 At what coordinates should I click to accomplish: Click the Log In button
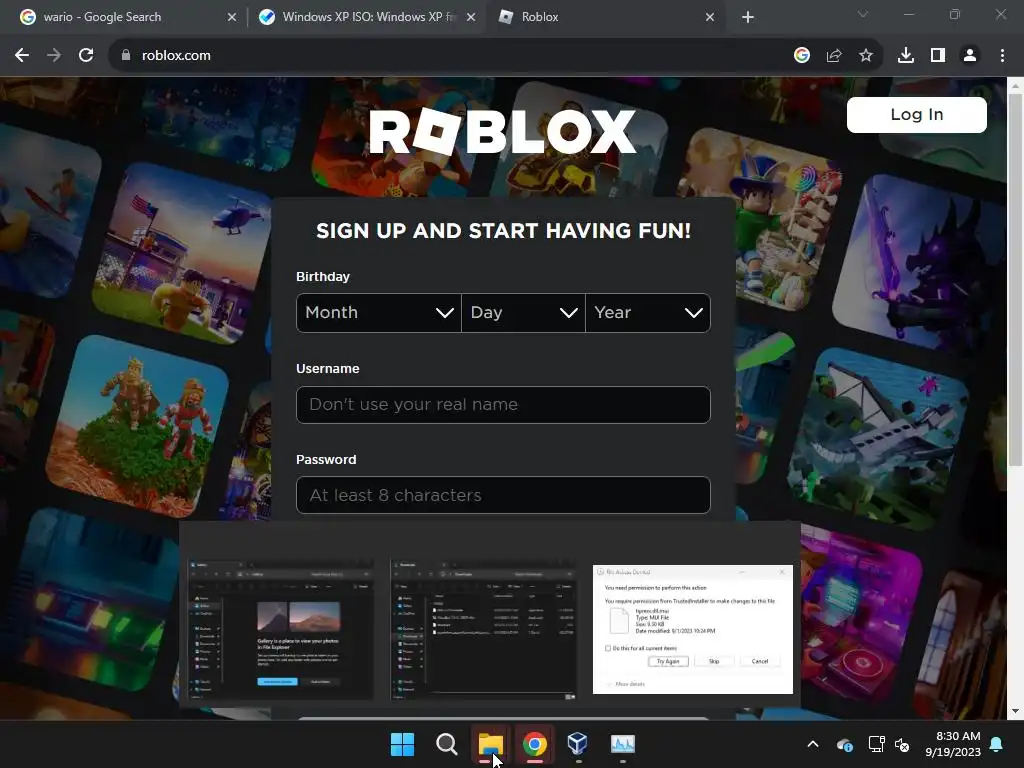916,115
